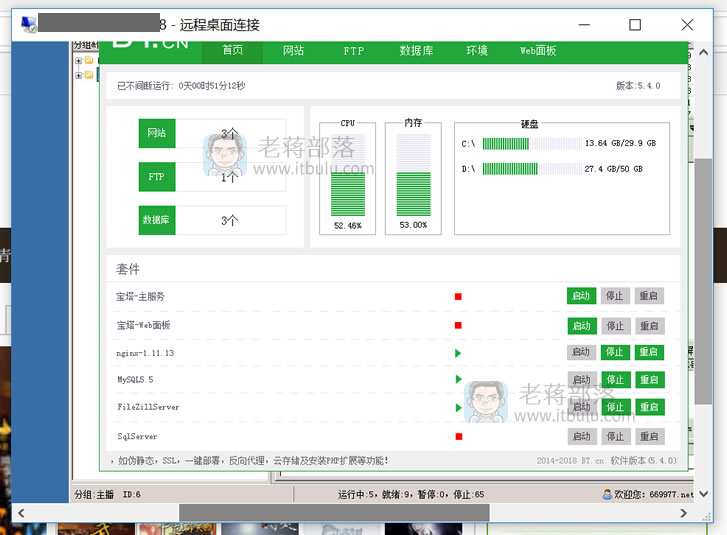Click the green 网站 count tile
The width and height of the screenshot is (727, 535).
point(157,134)
